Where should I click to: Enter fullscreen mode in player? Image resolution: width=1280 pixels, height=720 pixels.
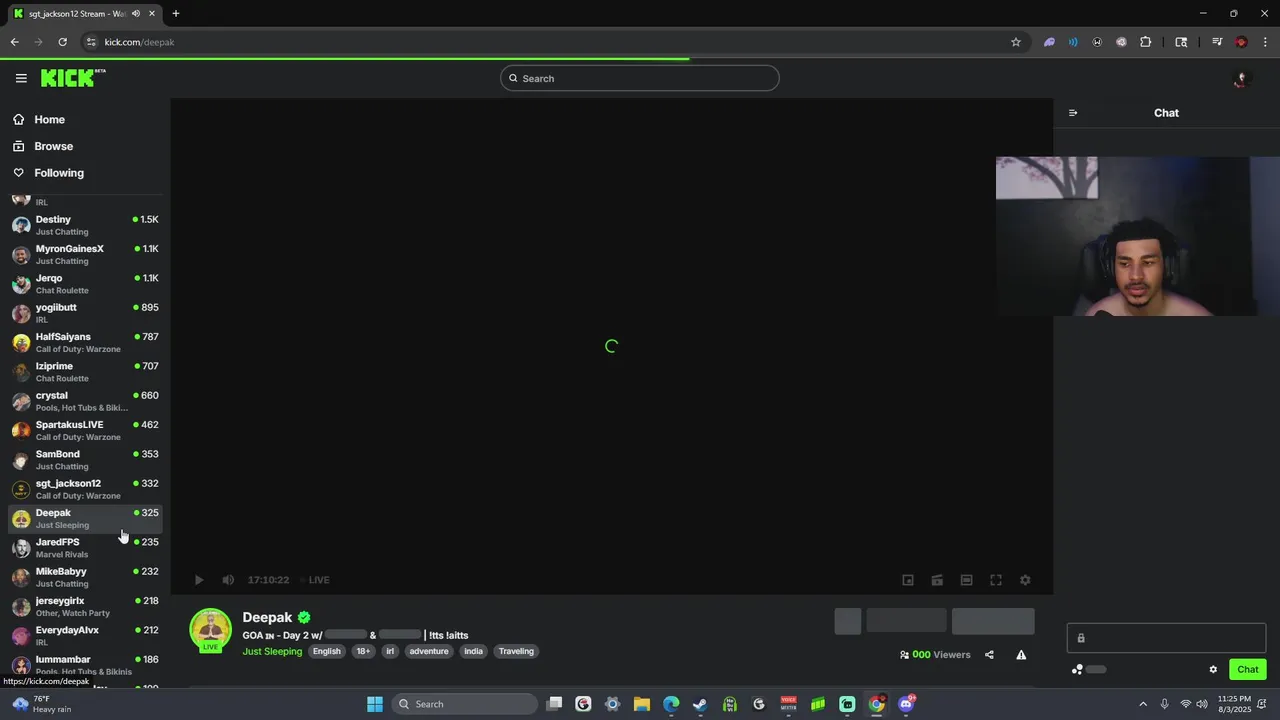(996, 580)
